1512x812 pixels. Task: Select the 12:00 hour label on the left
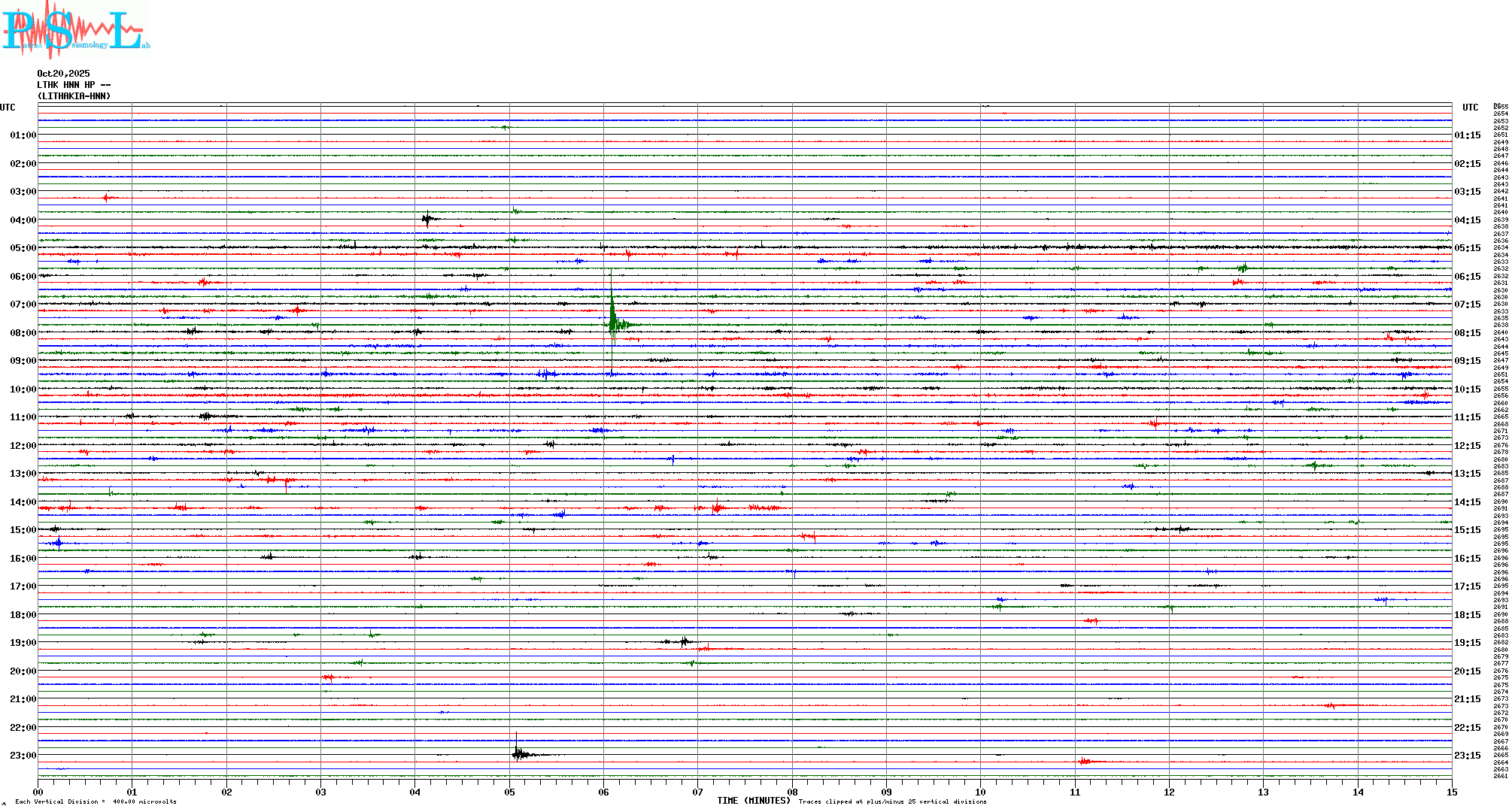(x=23, y=446)
